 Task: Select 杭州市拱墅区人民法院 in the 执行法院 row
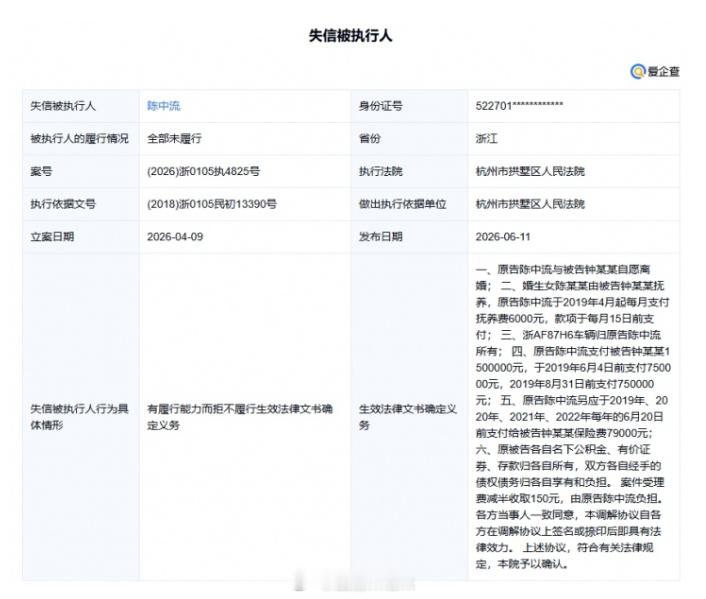(x=530, y=171)
